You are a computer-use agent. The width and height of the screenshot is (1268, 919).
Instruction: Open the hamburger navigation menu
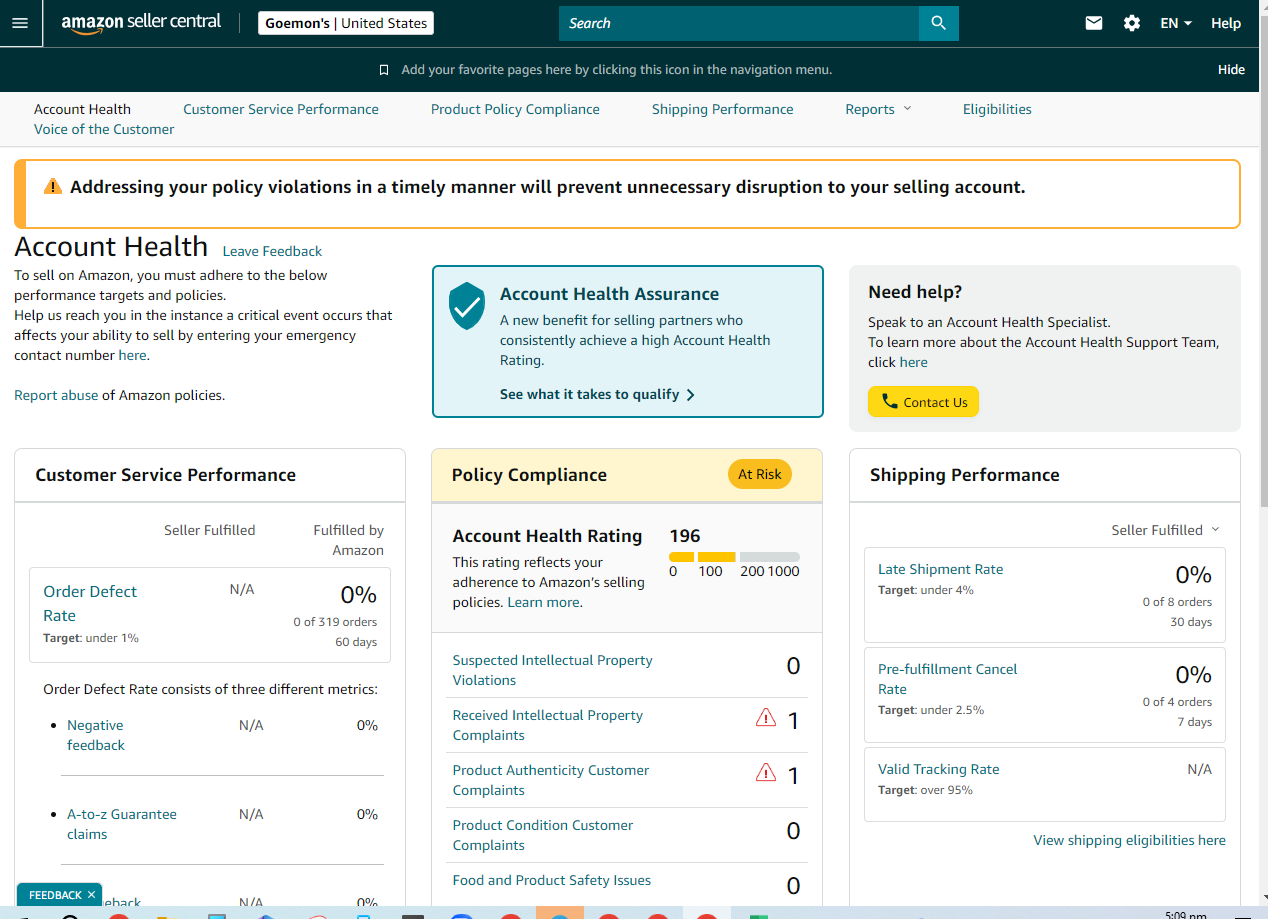[20, 23]
